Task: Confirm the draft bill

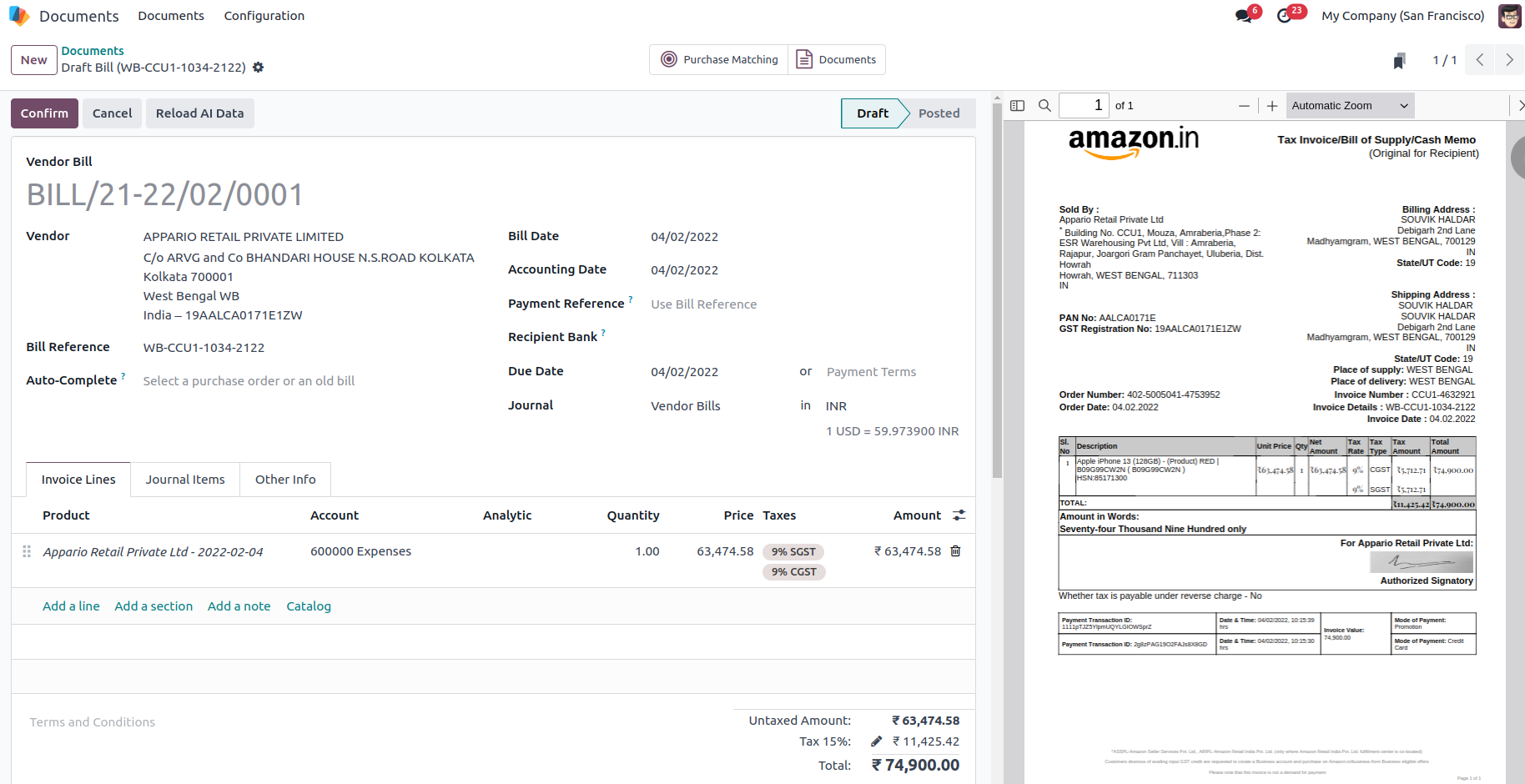Action: [45, 113]
